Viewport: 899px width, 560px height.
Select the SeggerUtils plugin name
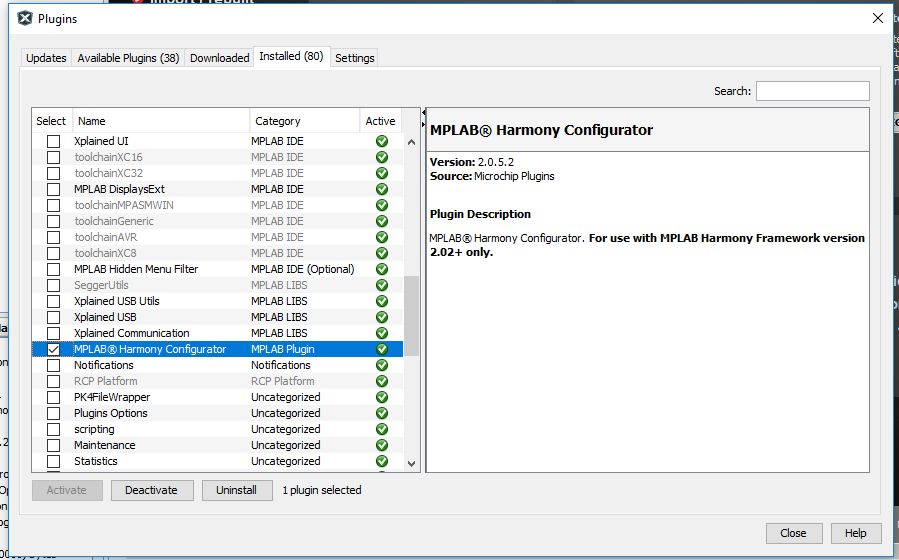tap(101, 285)
